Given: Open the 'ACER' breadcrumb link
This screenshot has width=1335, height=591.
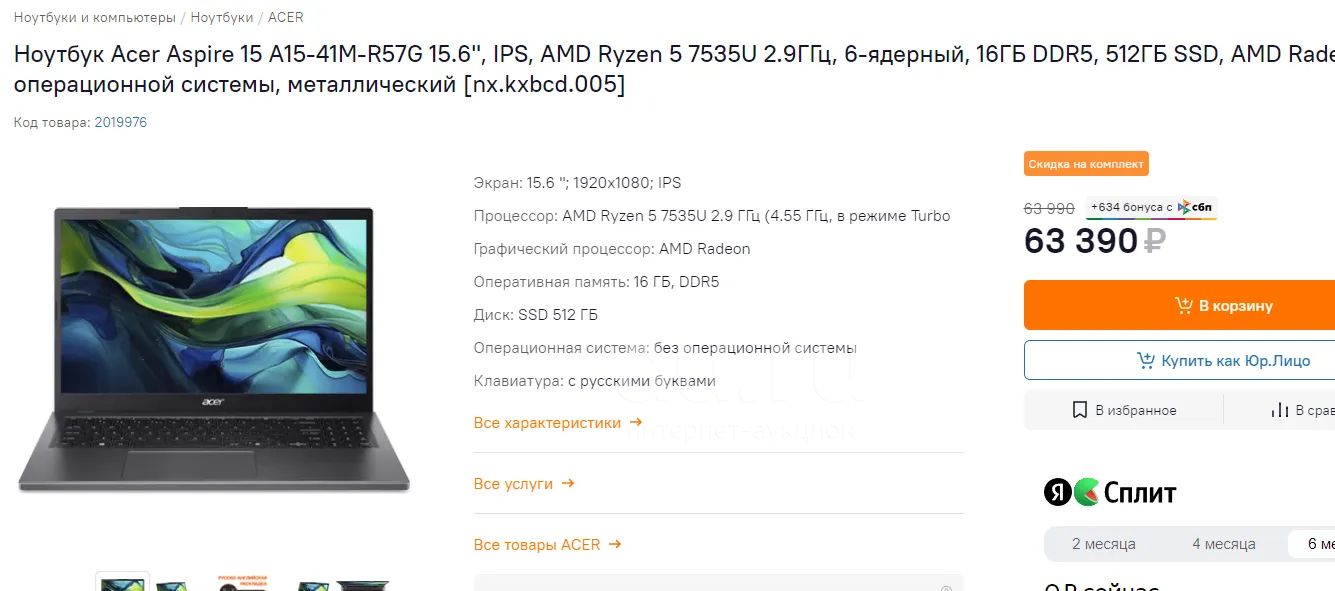Looking at the screenshot, I should (x=286, y=17).
